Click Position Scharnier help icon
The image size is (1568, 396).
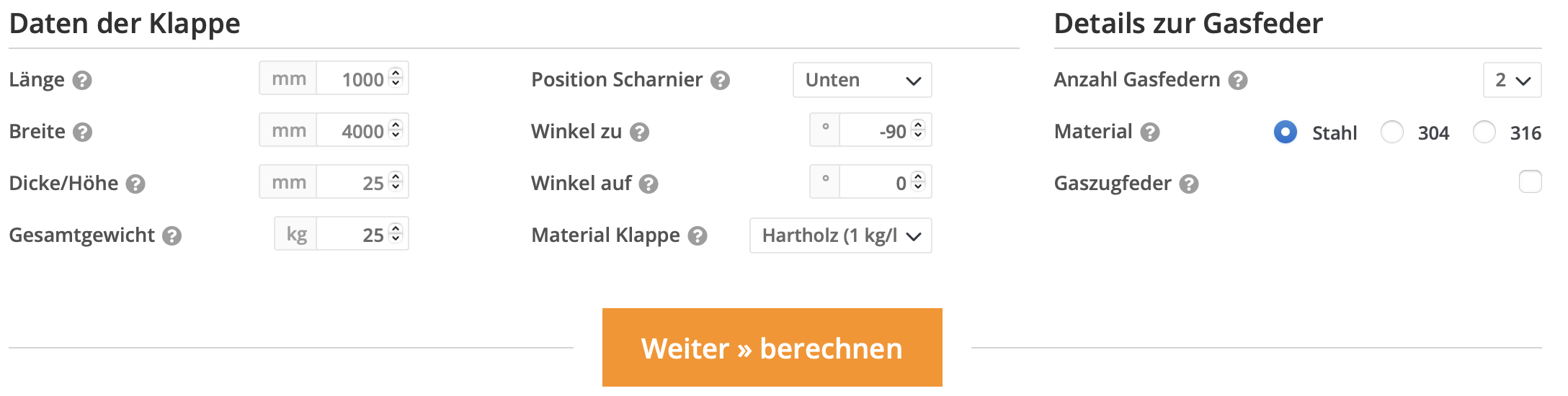pyautogui.click(x=720, y=80)
